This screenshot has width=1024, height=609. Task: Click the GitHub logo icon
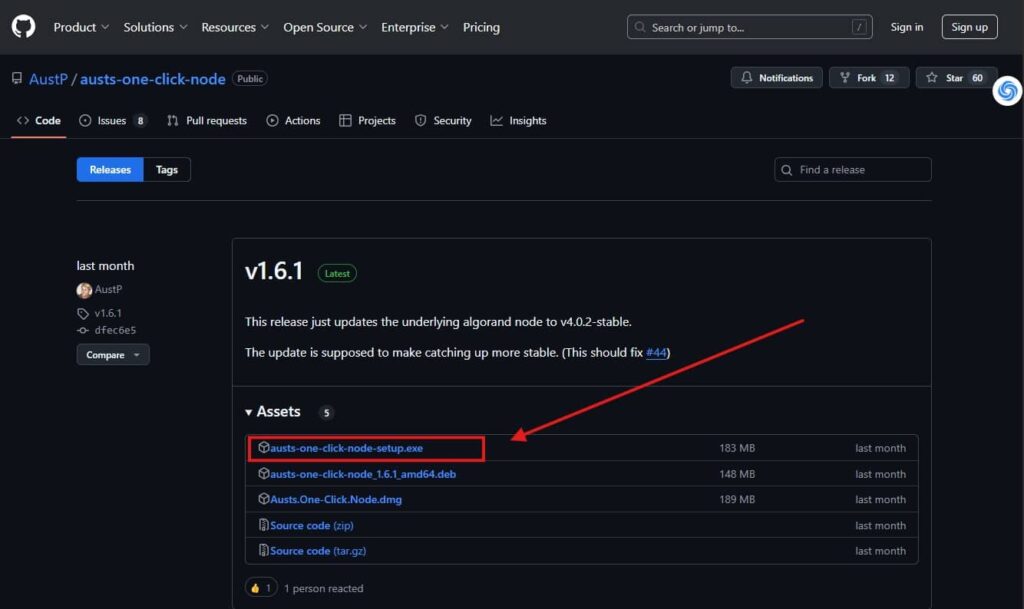[23, 27]
